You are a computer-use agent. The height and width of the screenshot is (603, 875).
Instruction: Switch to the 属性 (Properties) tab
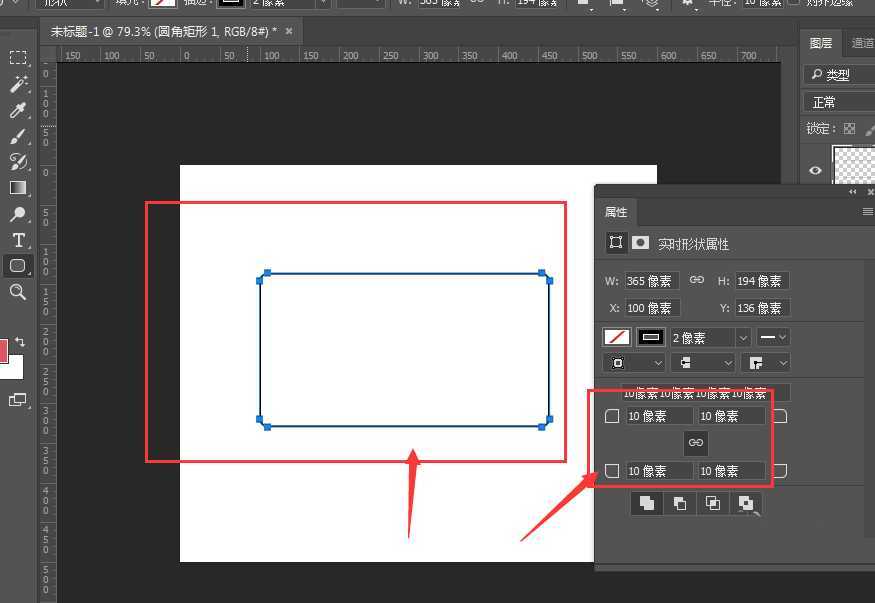point(616,212)
